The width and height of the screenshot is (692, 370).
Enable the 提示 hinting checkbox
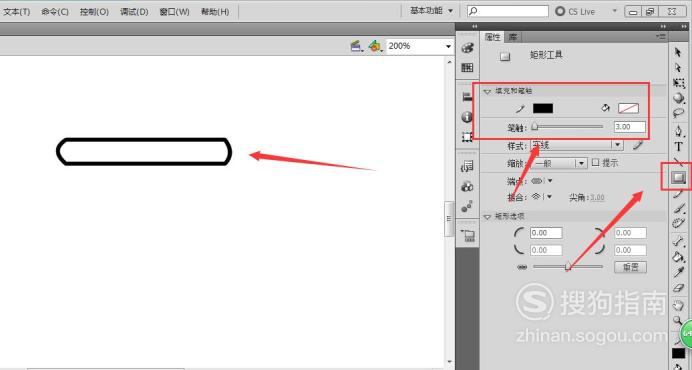coord(595,162)
